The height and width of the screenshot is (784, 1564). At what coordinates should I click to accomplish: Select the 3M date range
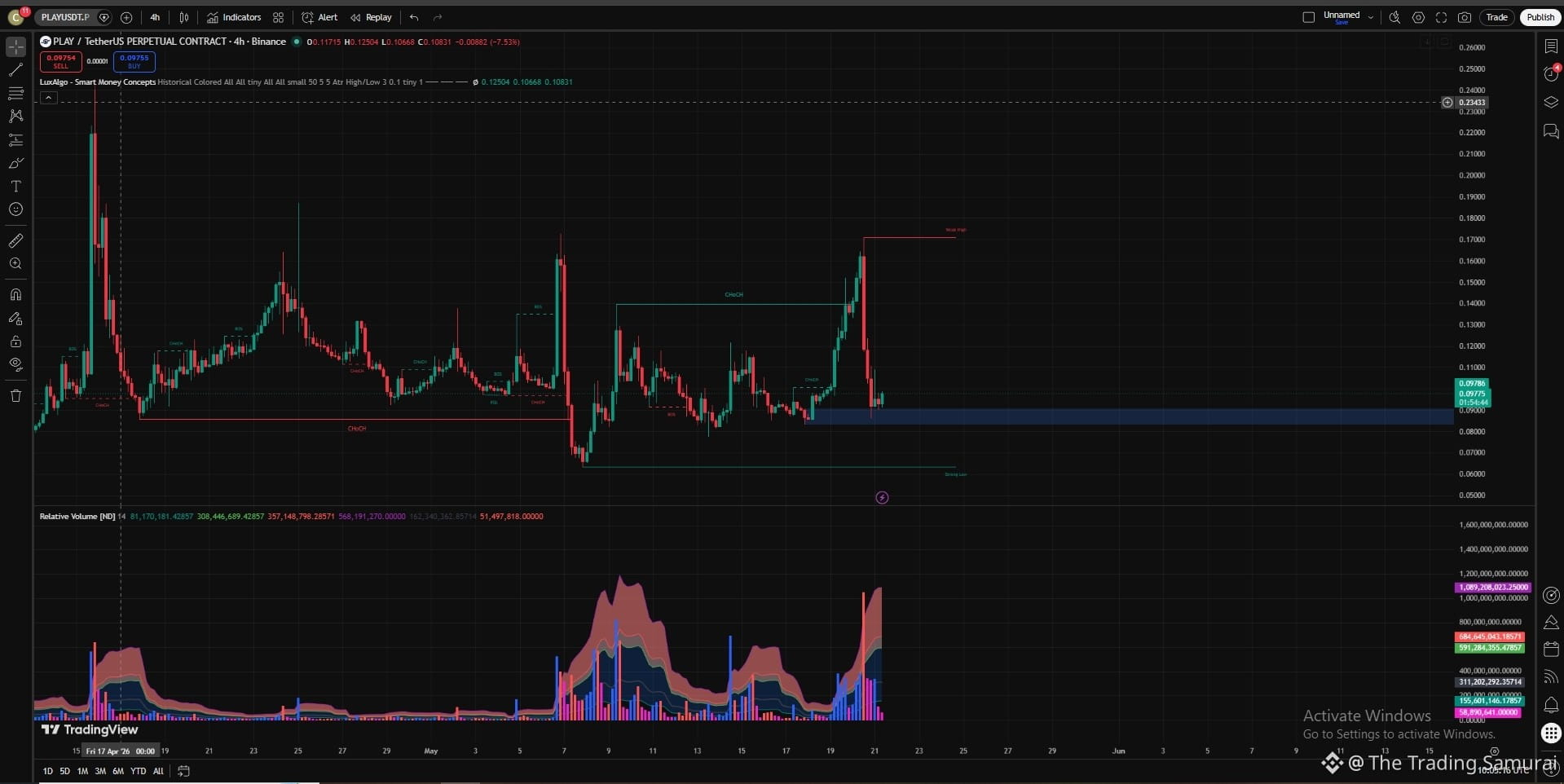click(x=100, y=771)
